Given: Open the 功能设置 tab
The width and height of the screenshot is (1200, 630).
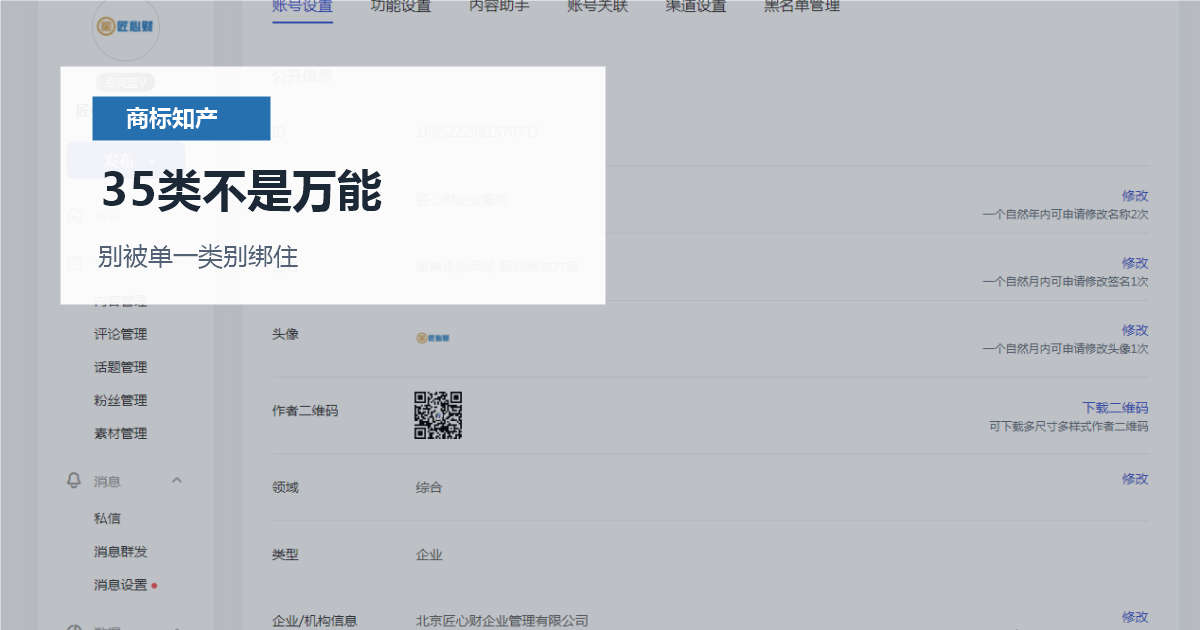Looking at the screenshot, I should coord(400,6).
